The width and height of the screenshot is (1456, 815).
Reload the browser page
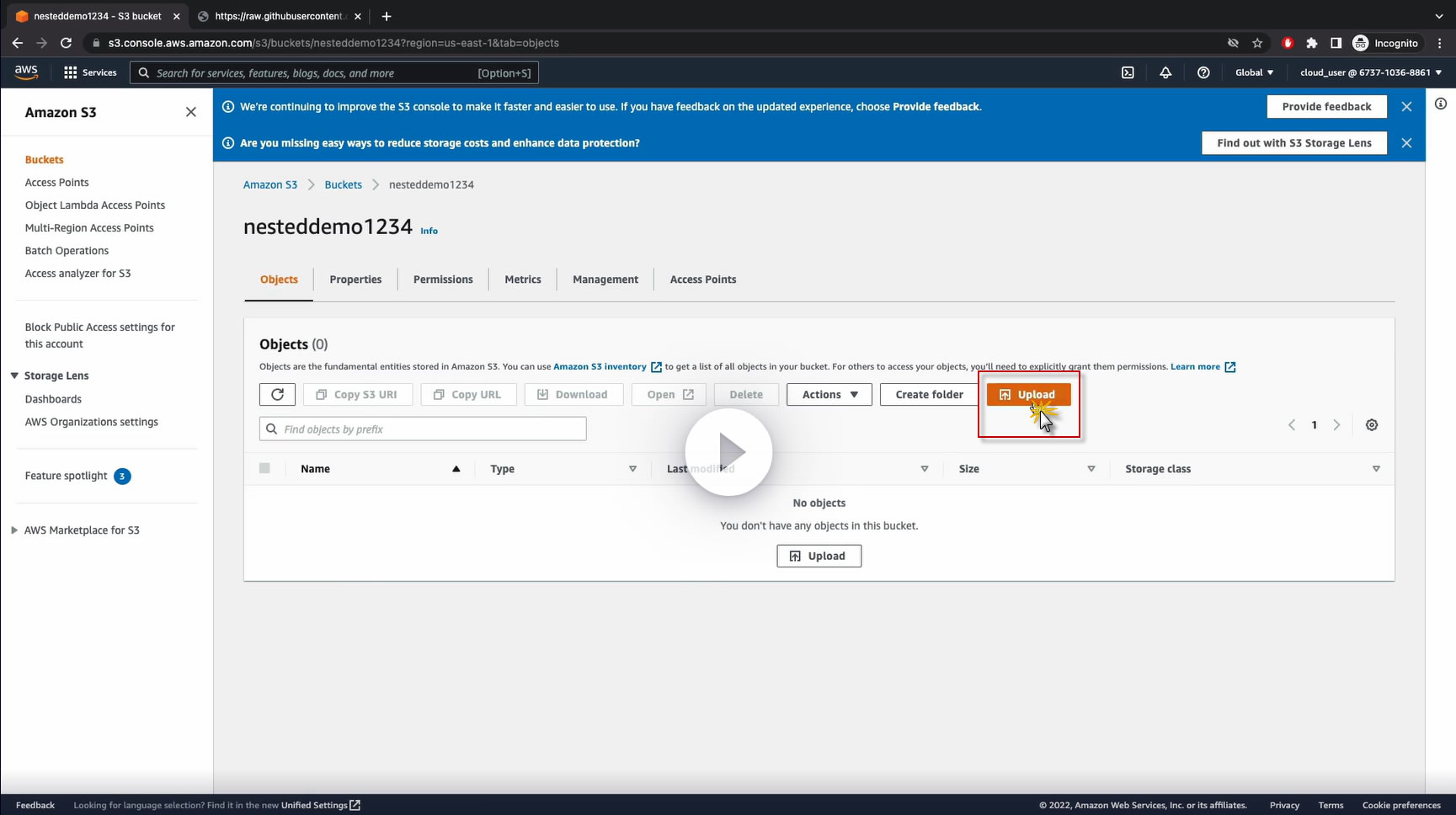point(66,43)
